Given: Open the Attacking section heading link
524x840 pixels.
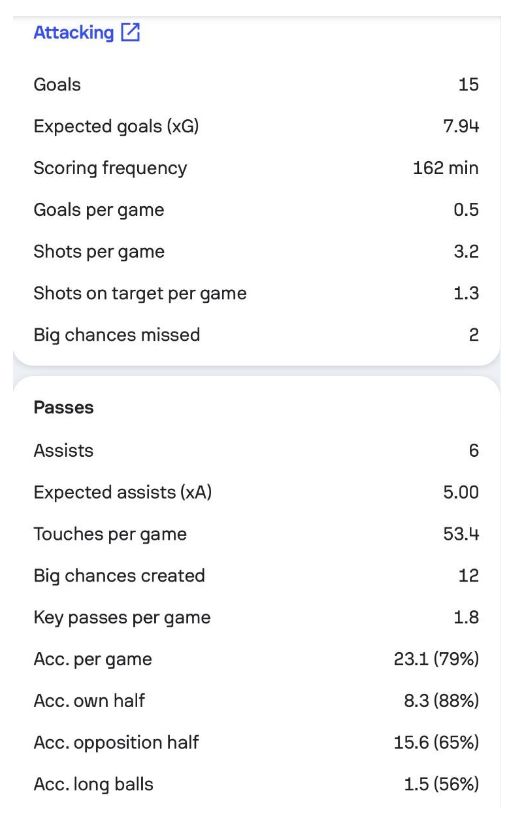Looking at the screenshot, I should (74, 32).
